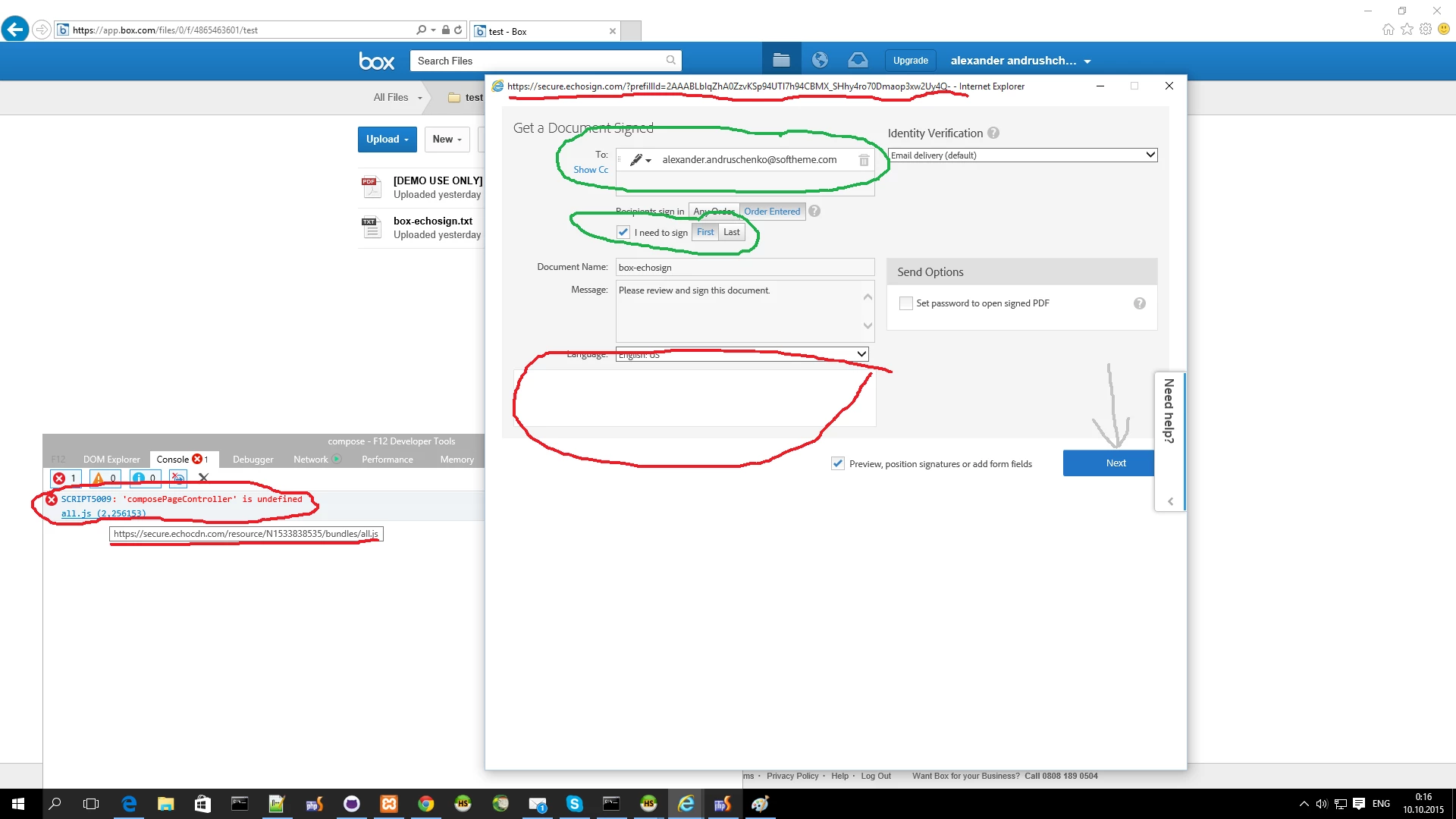This screenshot has height=819, width=1456.
Task: Click the PDF icon for DEMO USE ONLY file
Action: click(372, 187)
